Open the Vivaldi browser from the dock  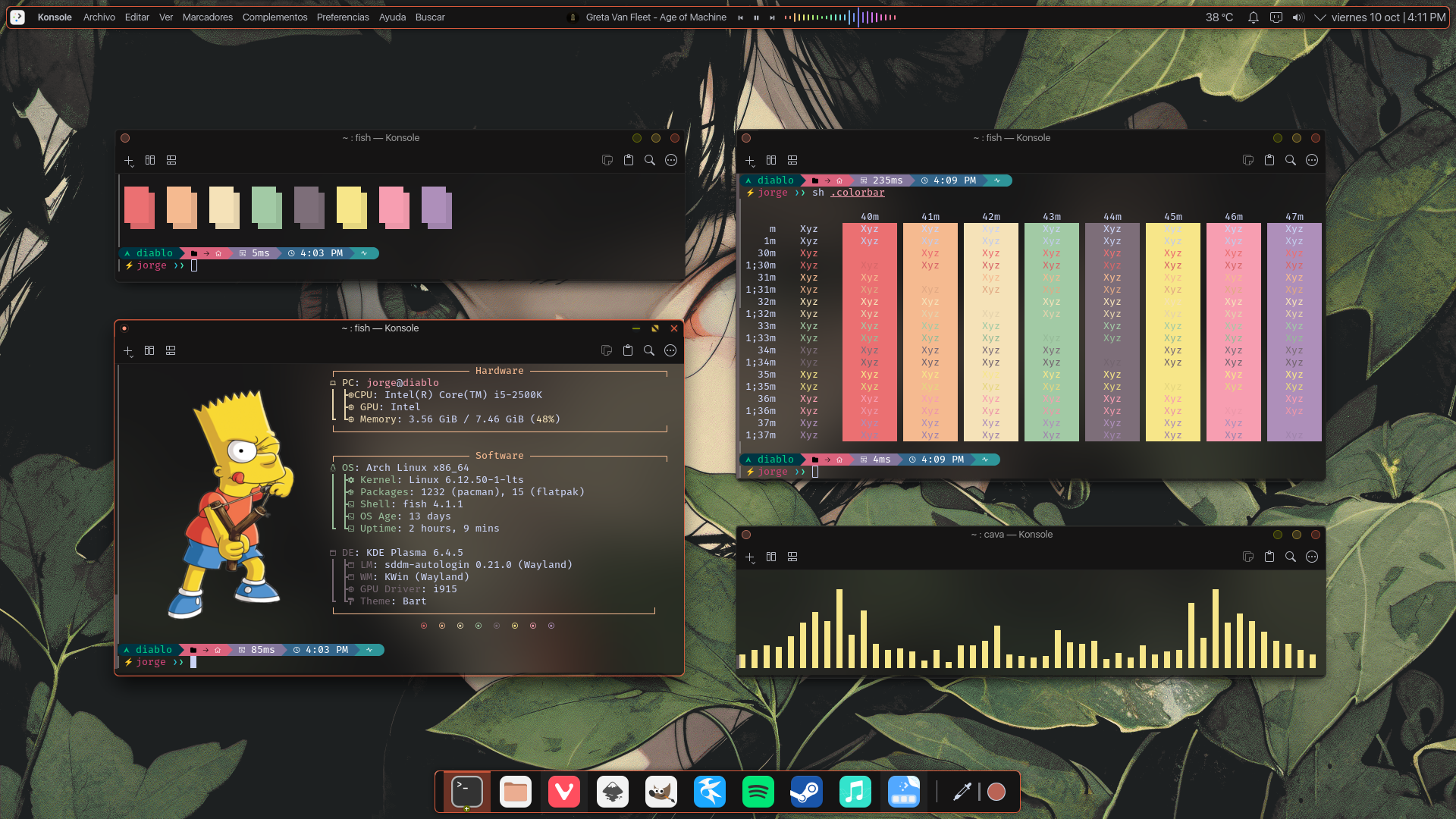point(564,792)
